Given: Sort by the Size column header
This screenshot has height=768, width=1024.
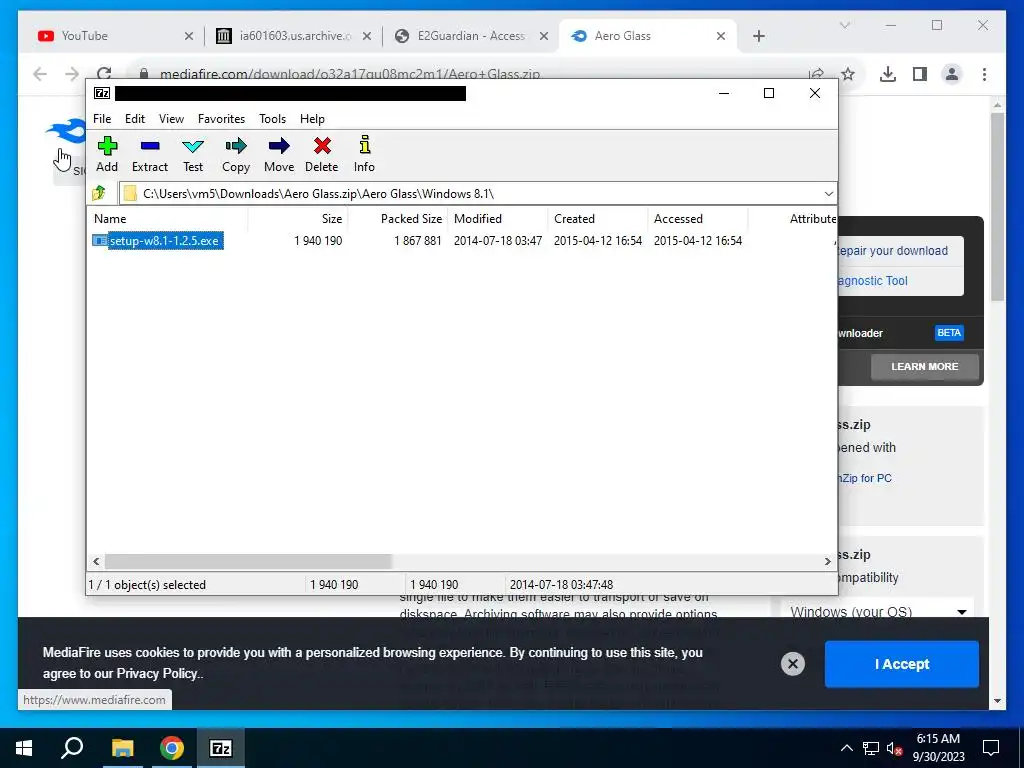Looking at the screenshot, I should 298,219.
